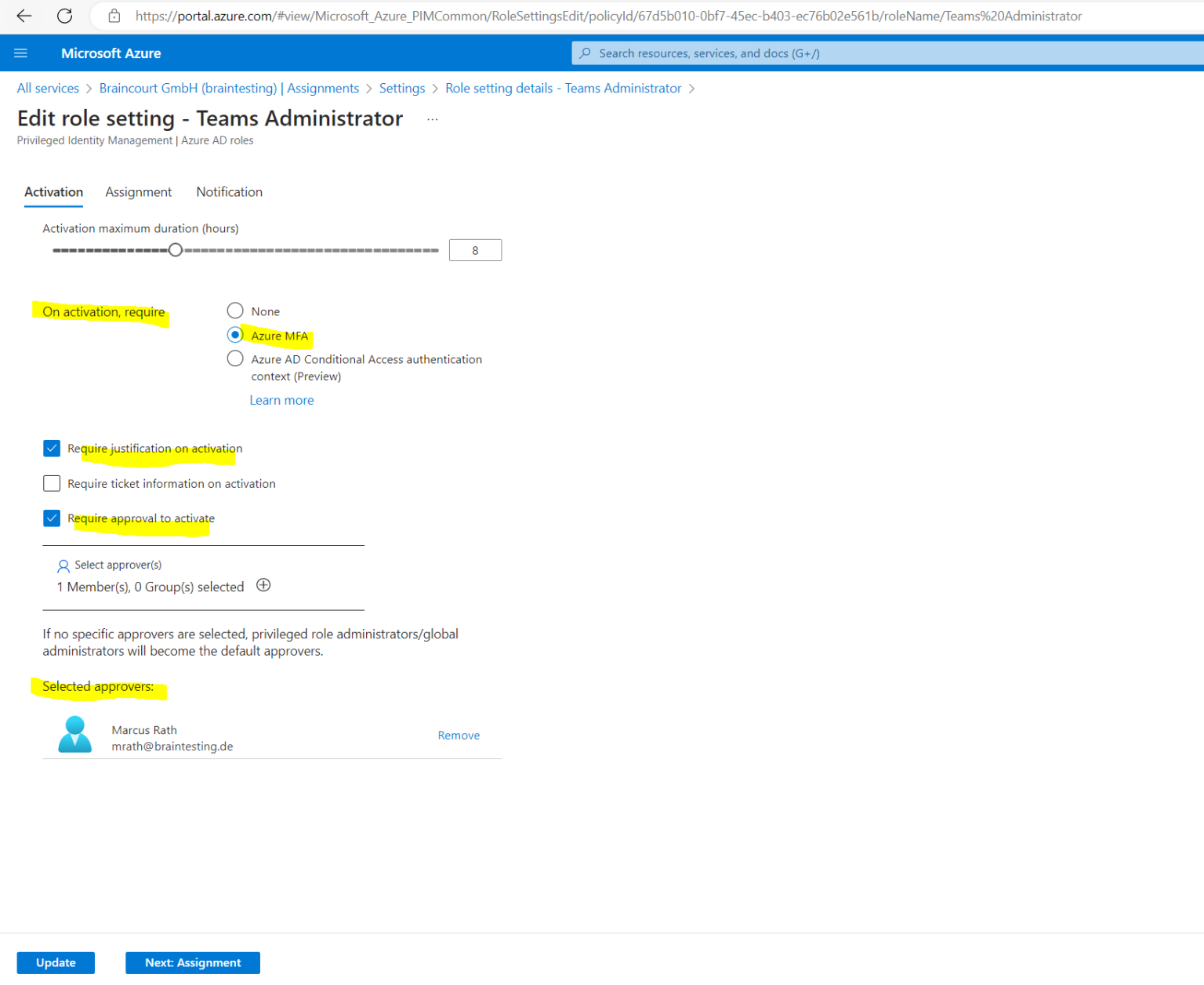Click the search icon in the search bar
Screen dimensions: 1204x985
pyautogui.click(x=585, y=53)
